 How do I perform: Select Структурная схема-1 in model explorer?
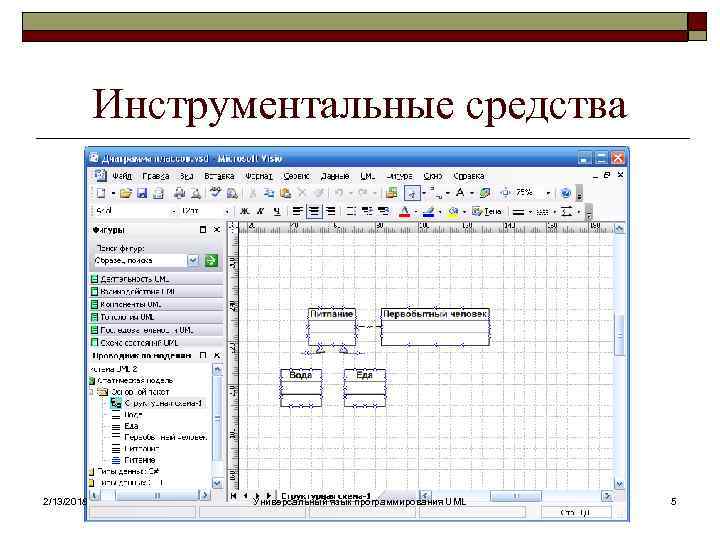pos(163,403)
